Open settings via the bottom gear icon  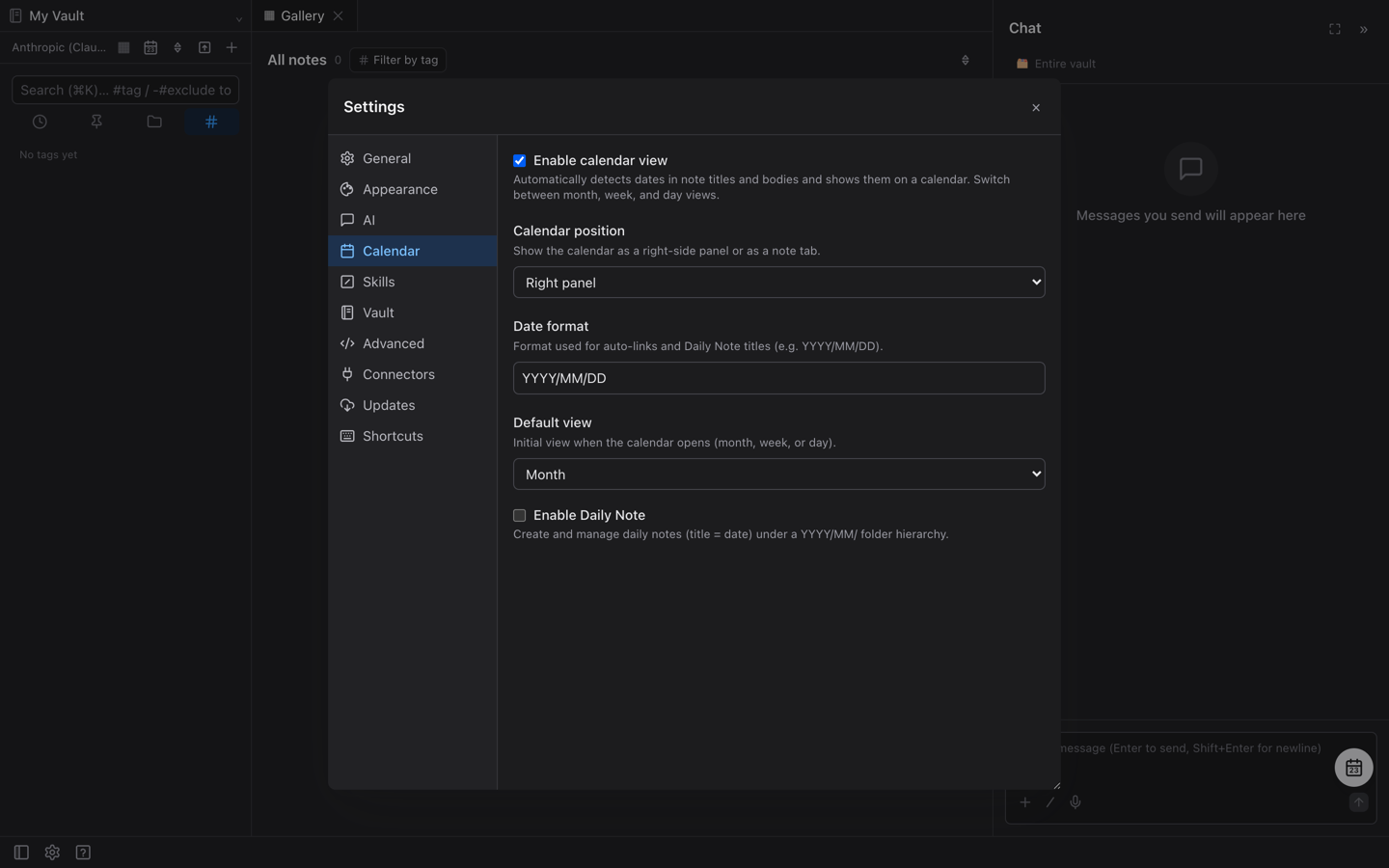[52, 853]
